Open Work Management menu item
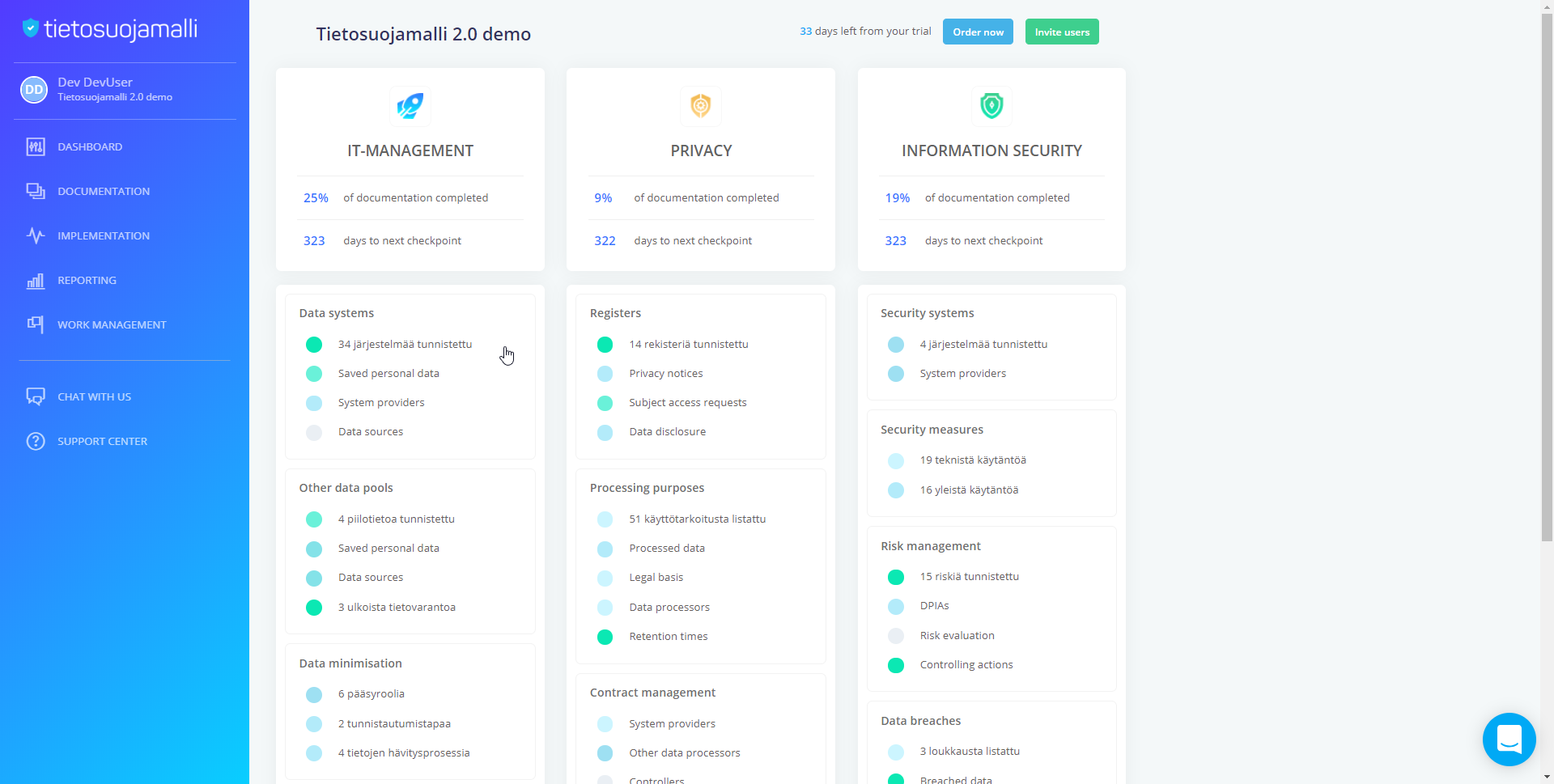1554x784 pixels. 112,324
